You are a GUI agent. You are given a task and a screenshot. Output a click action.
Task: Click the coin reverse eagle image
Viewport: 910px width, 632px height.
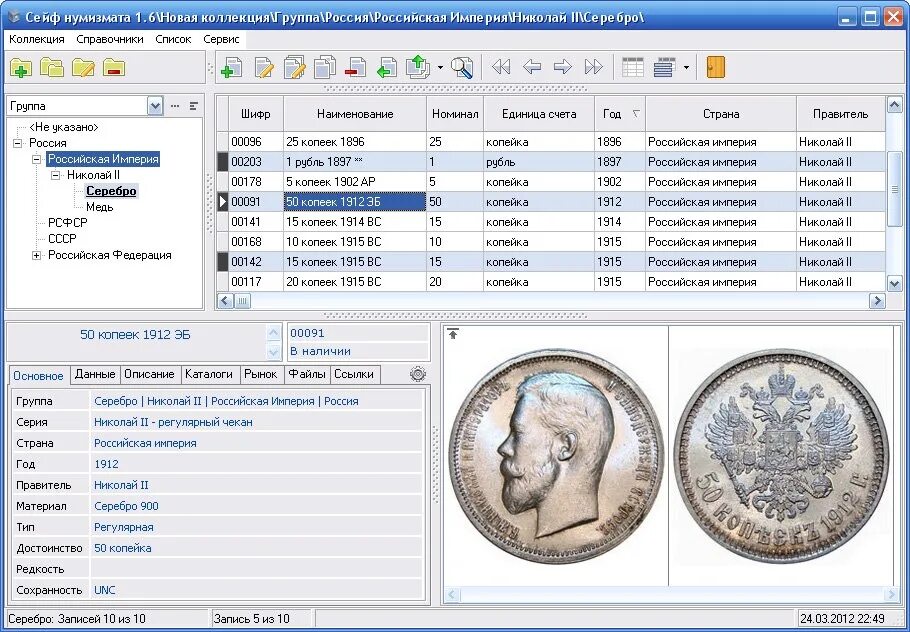(781, 456)
